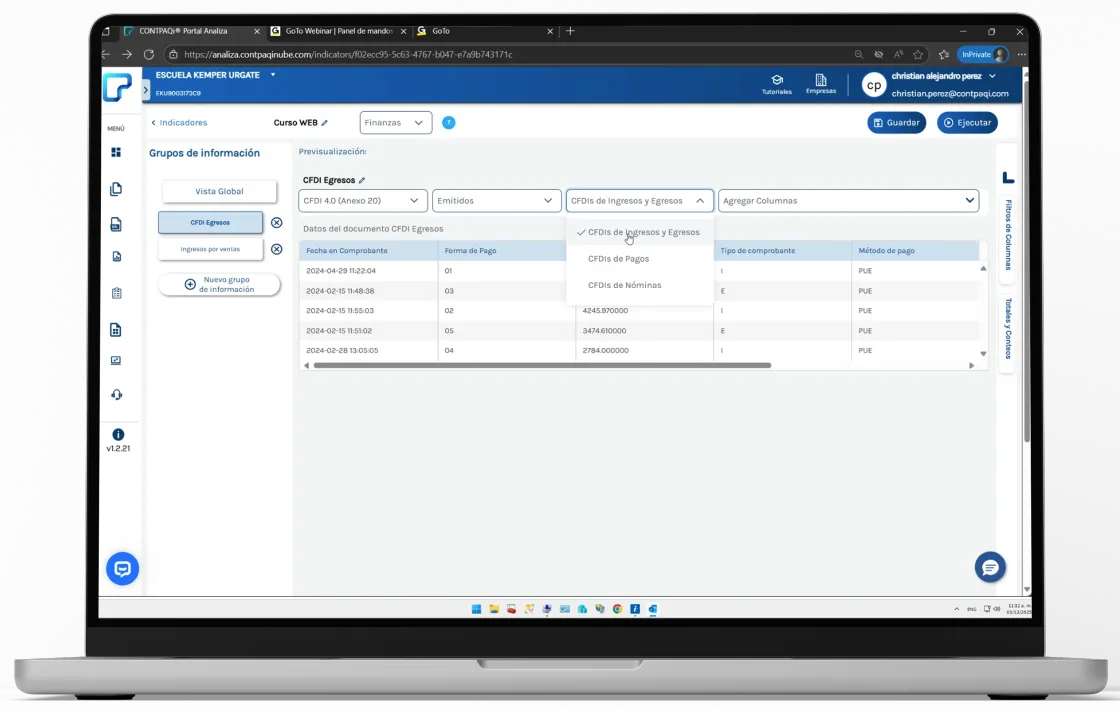Add page to favorites star icon
Viewport: 1120px width, 713px height.
click(x=918, y=54)
